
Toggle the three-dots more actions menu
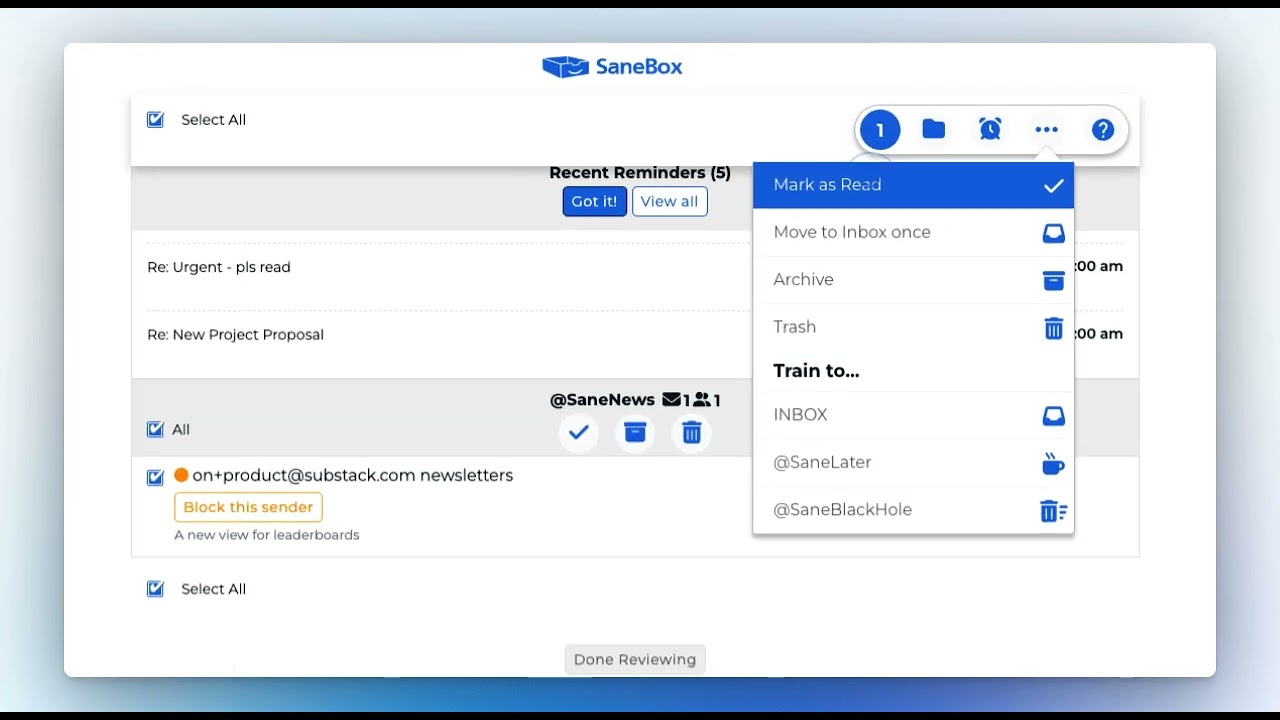coord(1046,130)
